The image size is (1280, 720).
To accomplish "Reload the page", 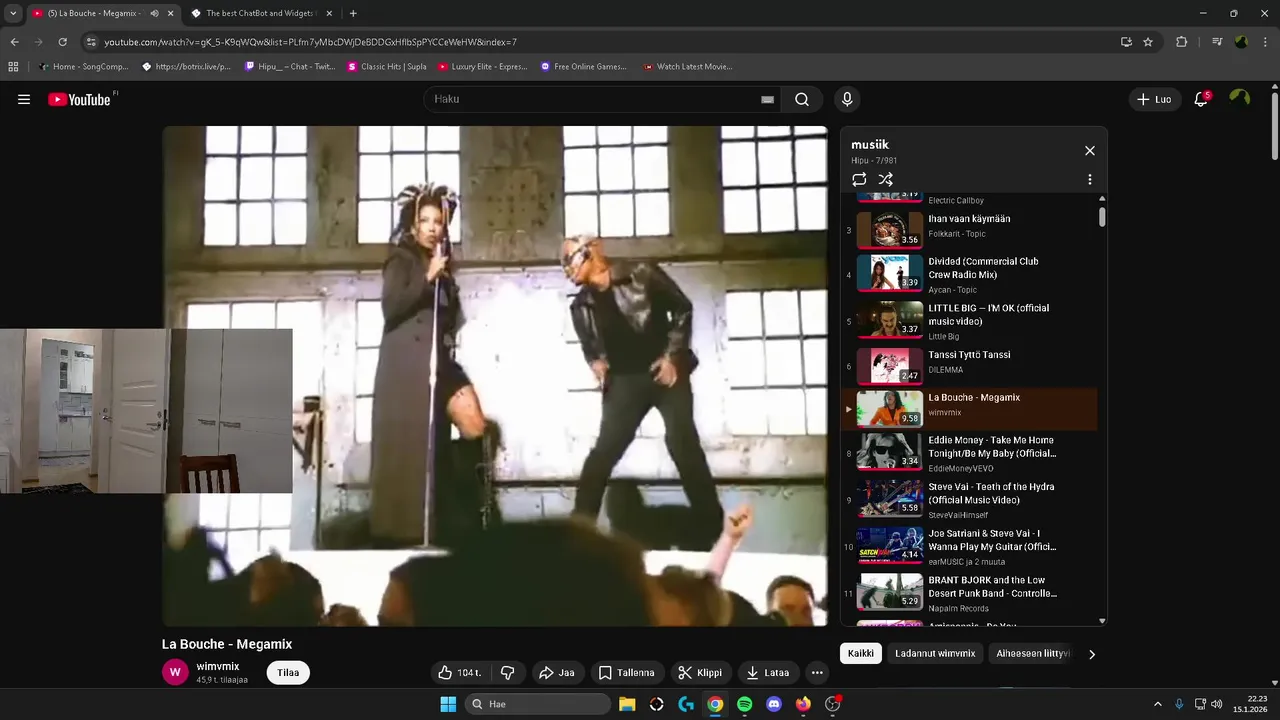I will point(62,42).
